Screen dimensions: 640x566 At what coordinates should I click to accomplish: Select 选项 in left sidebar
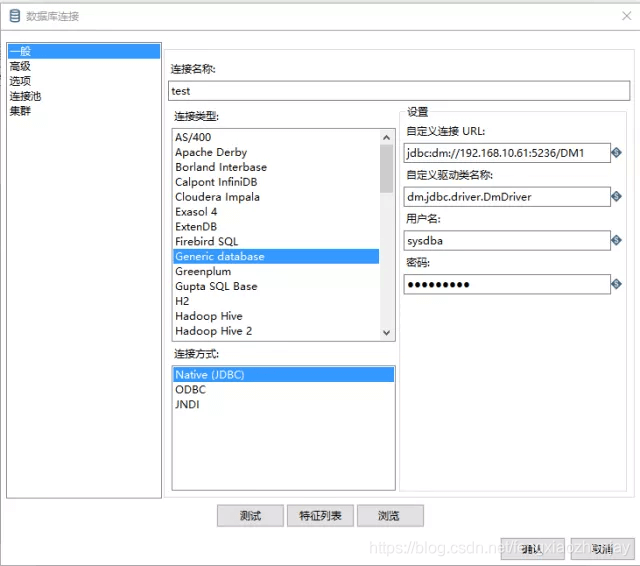pyautogui.click(x=20, y=81)
